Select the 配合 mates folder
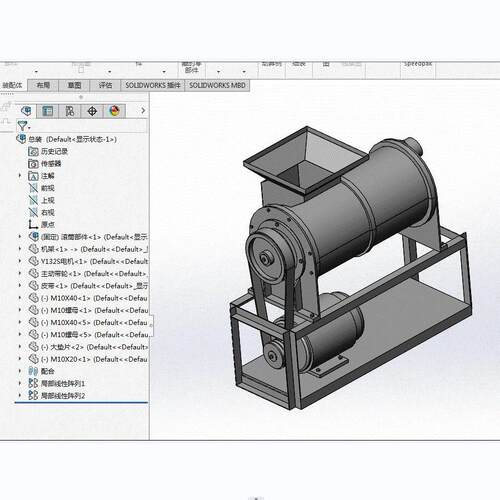 click(x=42, y=371)
